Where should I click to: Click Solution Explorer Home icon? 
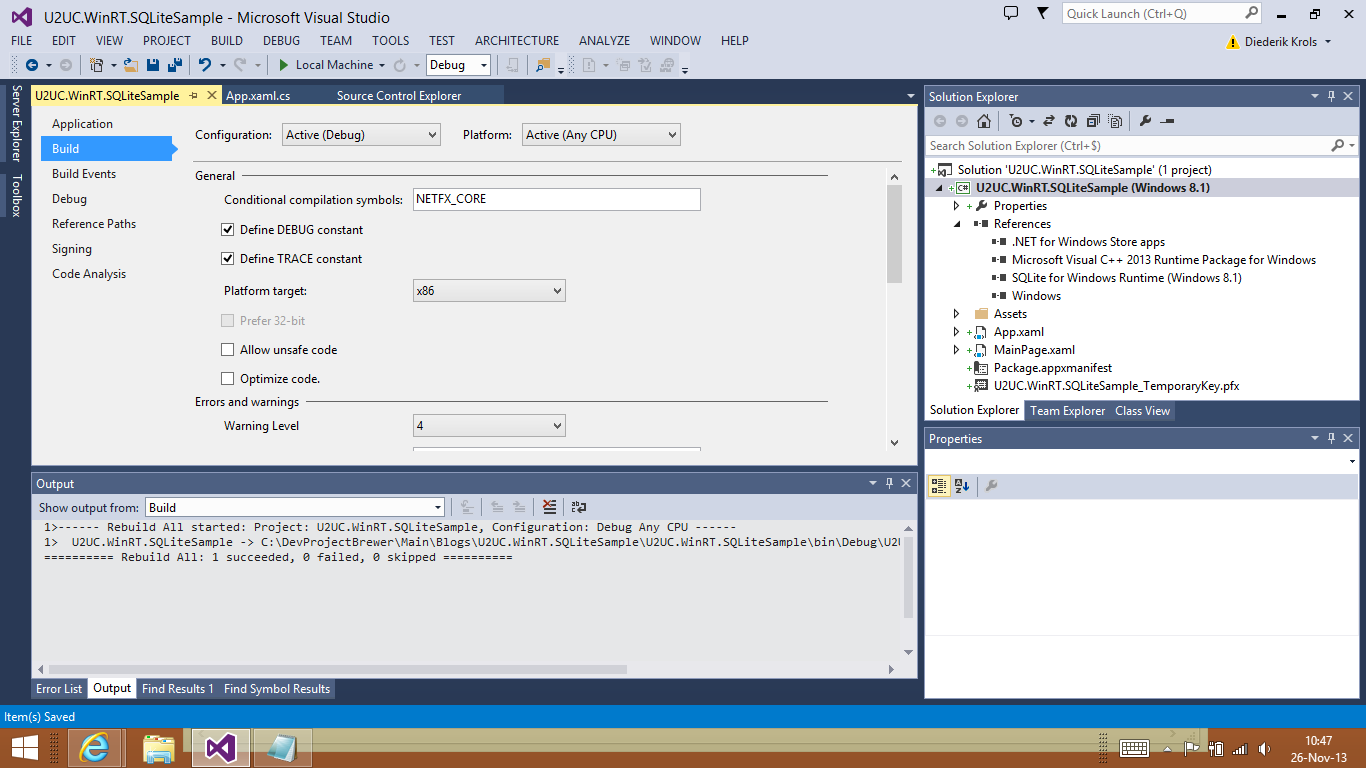tap(984, 121)
